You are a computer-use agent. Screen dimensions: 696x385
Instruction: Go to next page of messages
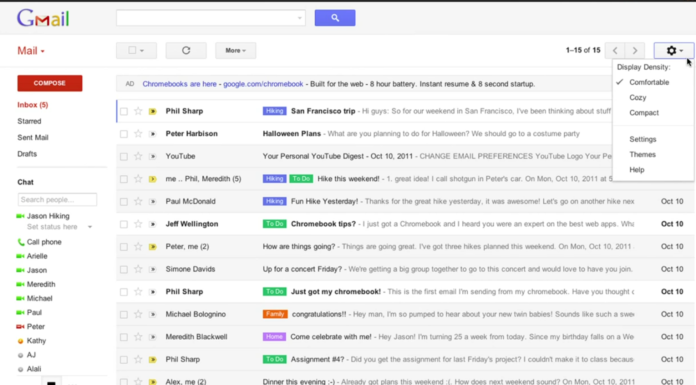coord(635,50)
